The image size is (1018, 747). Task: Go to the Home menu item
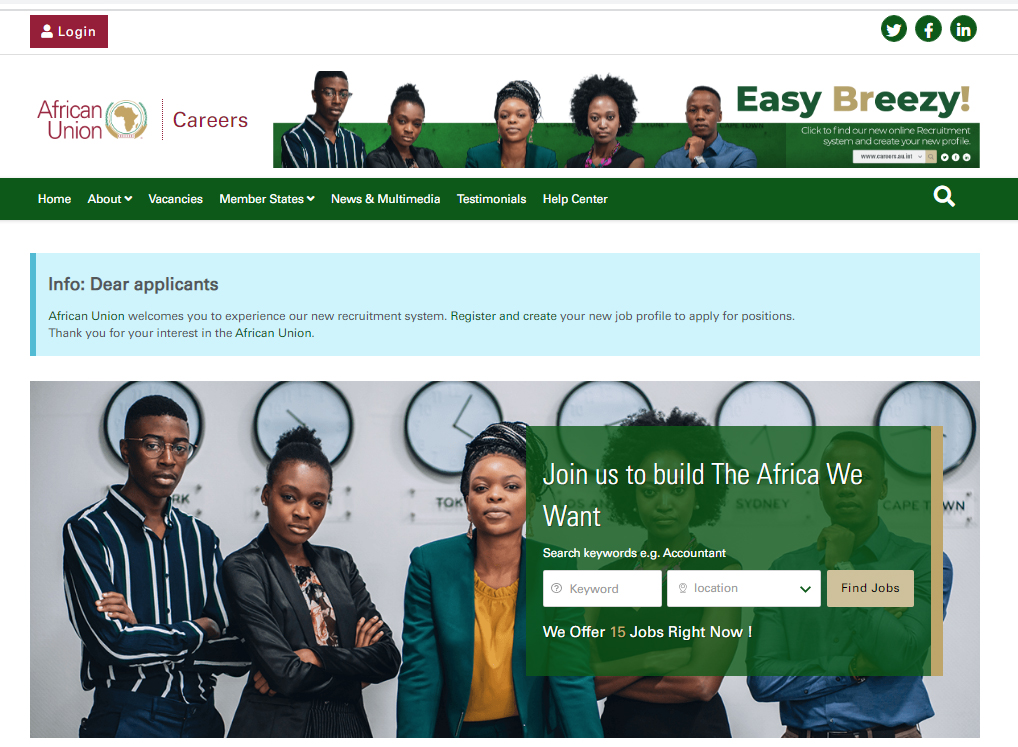pos(55,199)
